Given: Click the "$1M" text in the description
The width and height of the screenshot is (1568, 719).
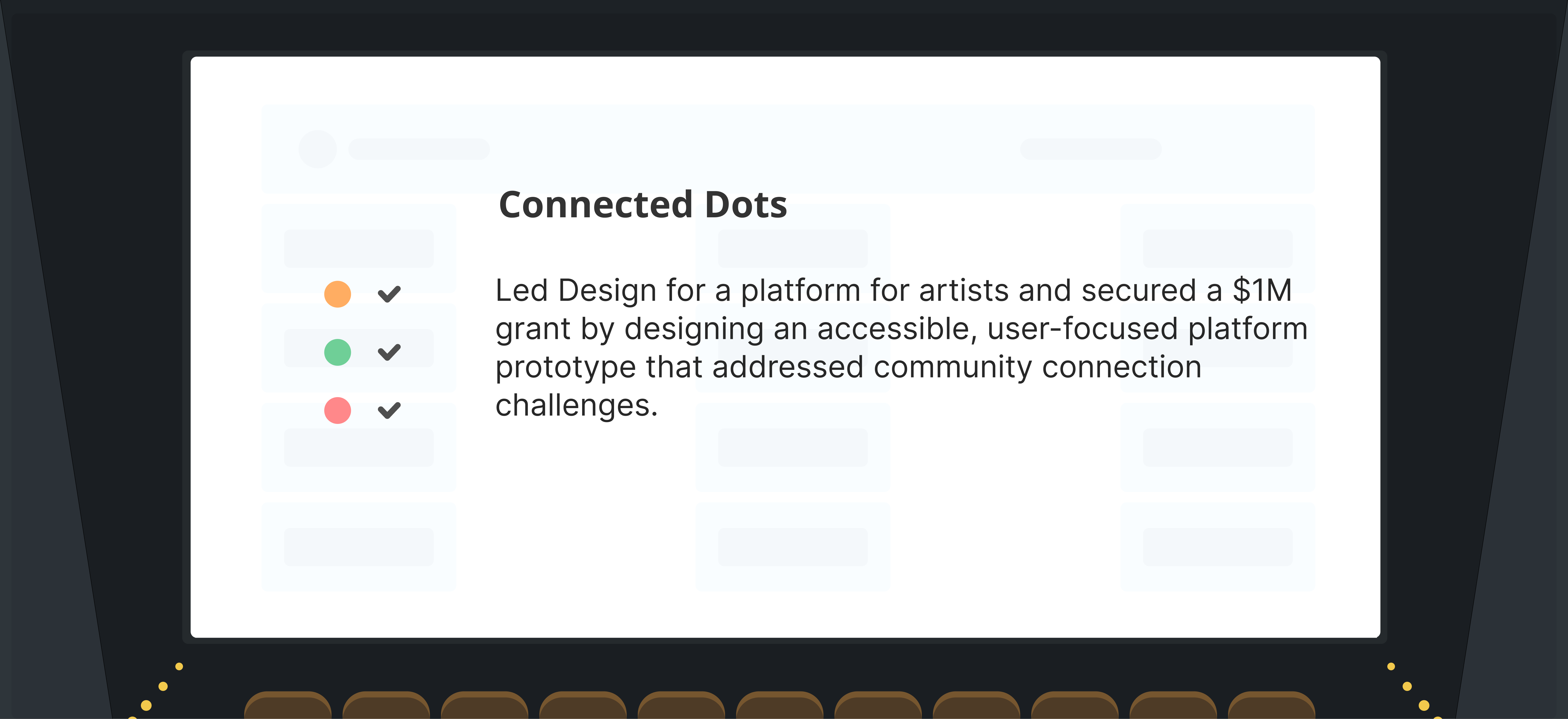Looking at the screenshot, I should click(1262, 290).
